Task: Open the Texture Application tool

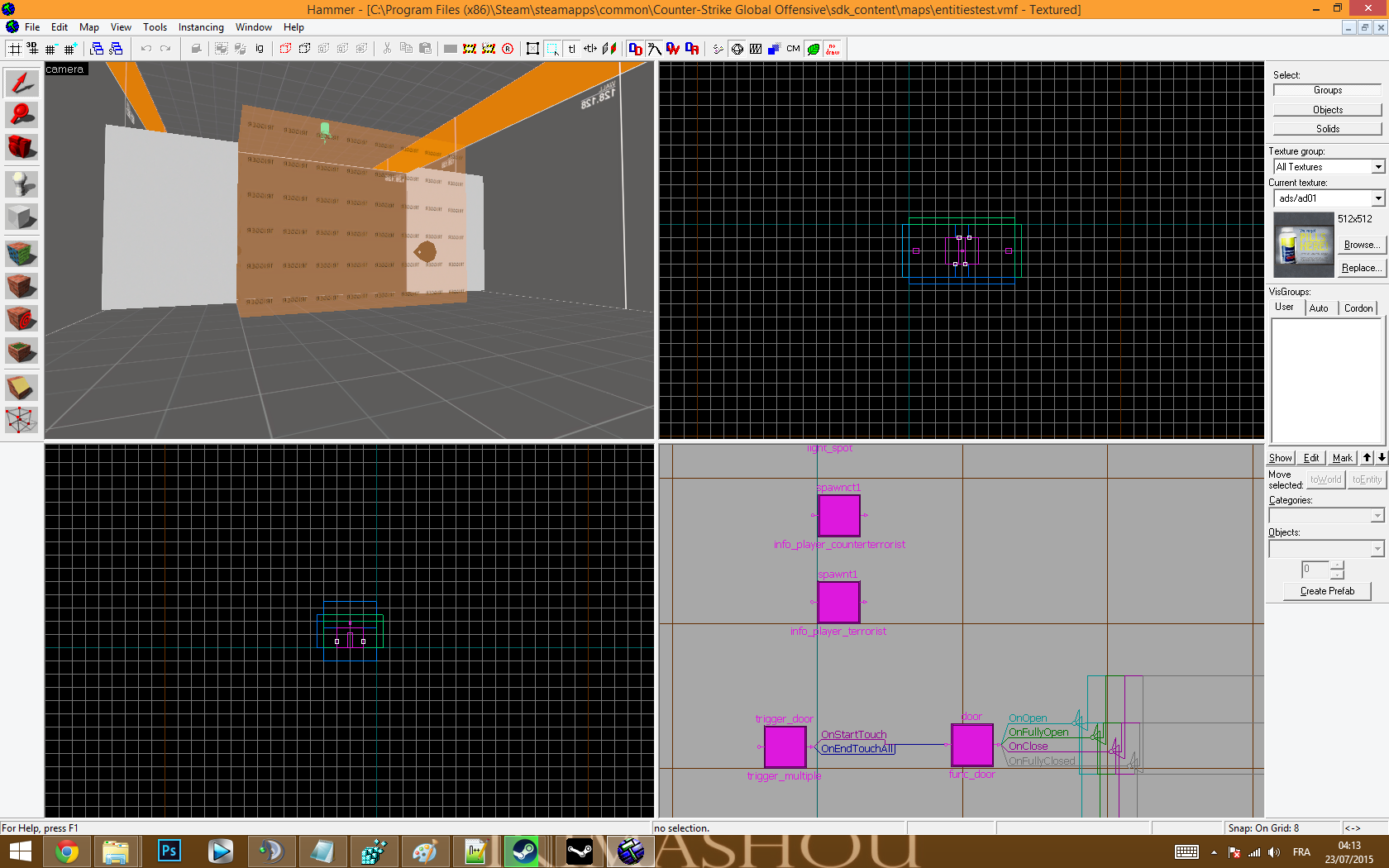Action: (x=21, y=254)
